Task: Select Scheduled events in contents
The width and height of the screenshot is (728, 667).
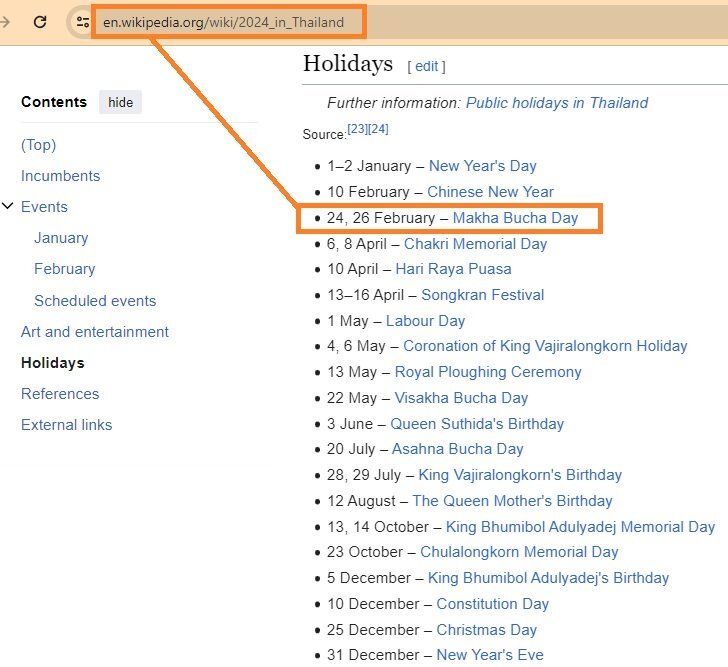Action: pos(95,301)
